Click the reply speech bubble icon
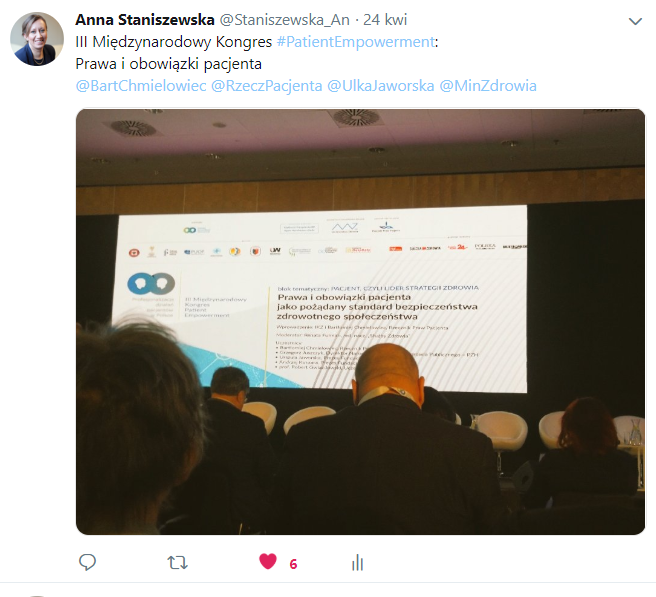The width and height of the screenshot is (656, 597). click(87, 562)
